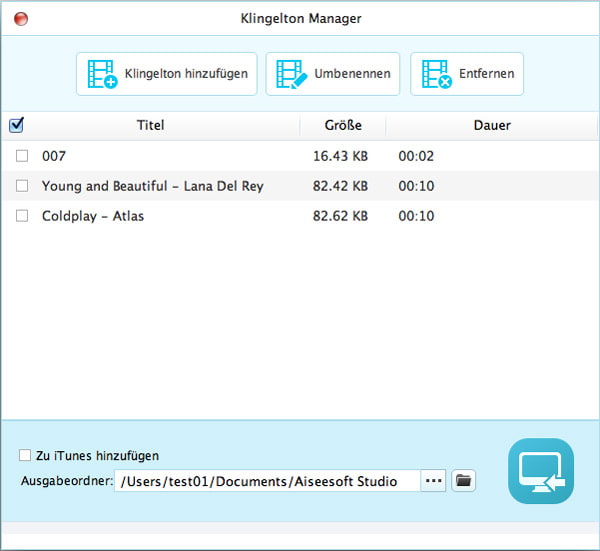Toggle the select-all checkbox in header
600x551 pixels.
(x=16, y=126)
